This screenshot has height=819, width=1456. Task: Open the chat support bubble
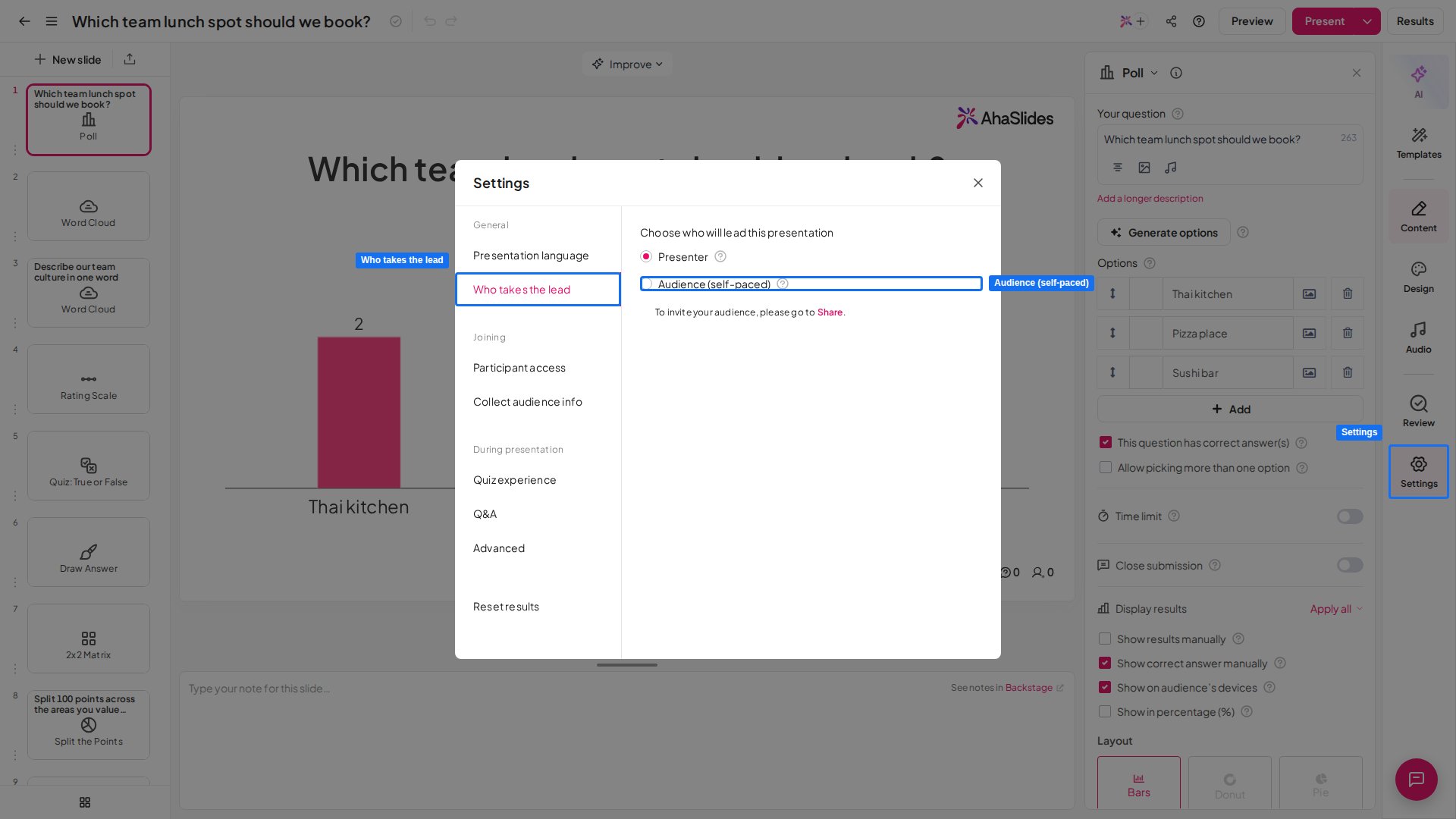[x=1416, y=779]
